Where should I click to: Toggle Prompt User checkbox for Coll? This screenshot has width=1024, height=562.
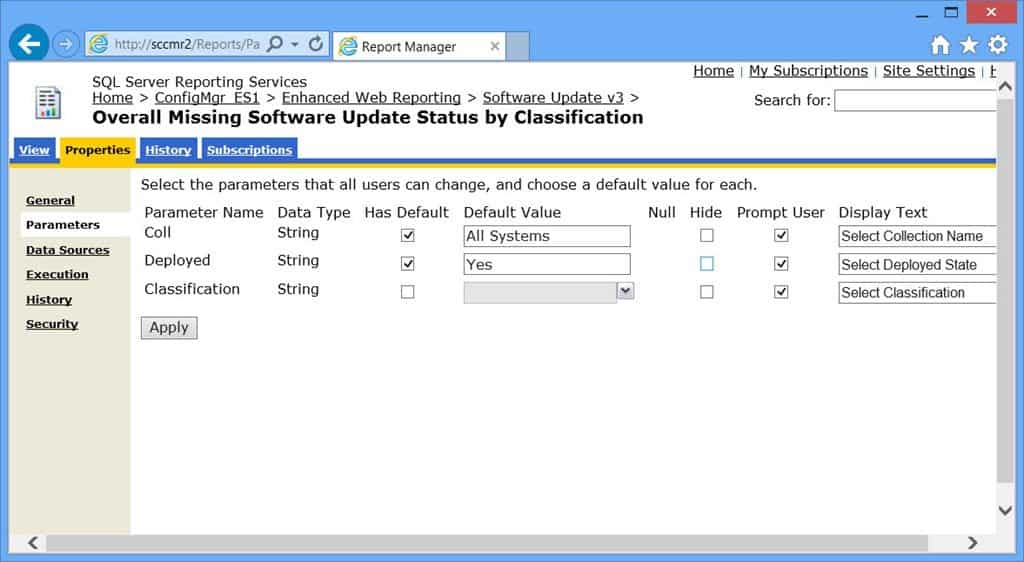pyautogui.click(x=781, y=235)
